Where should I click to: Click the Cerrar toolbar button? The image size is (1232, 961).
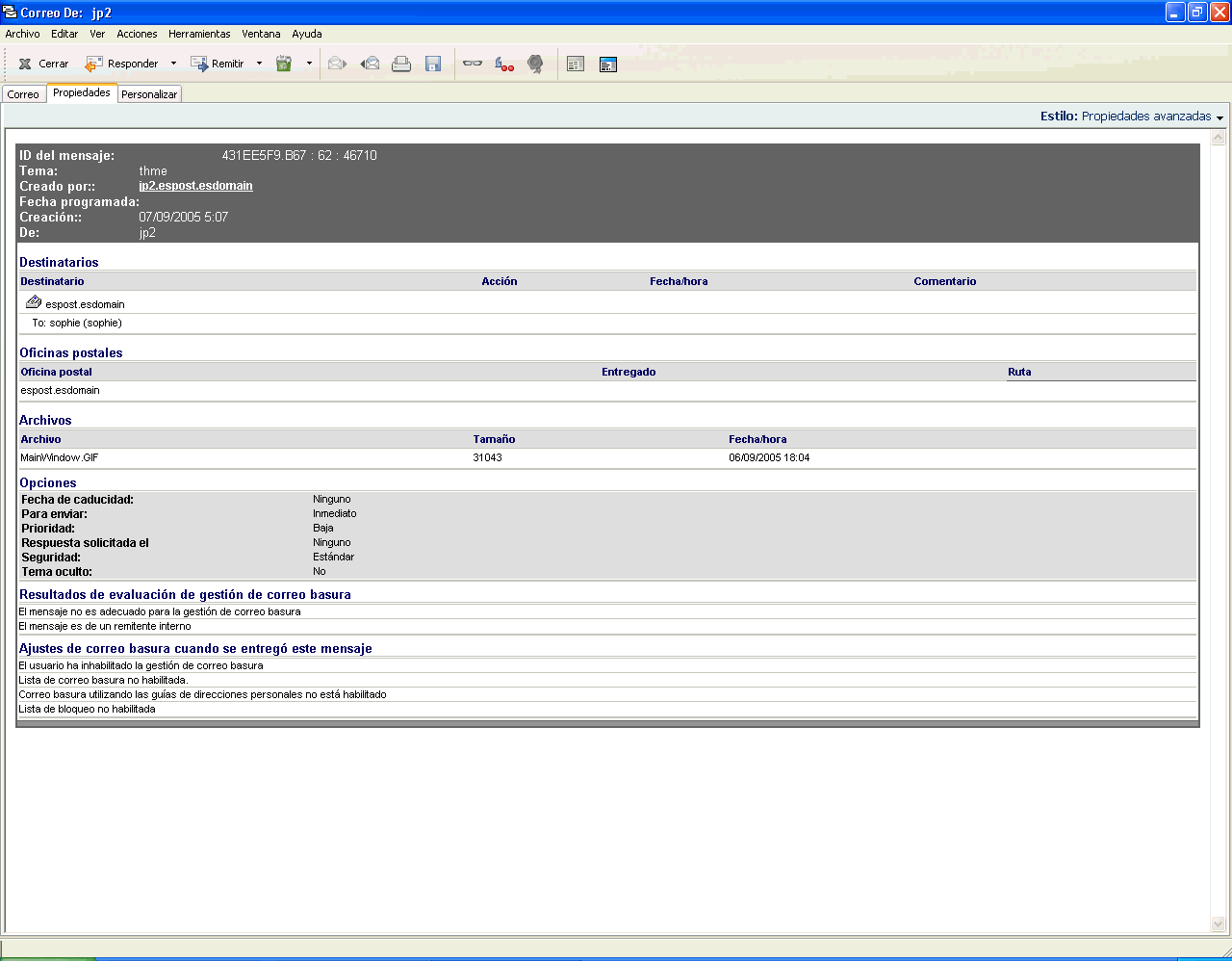click(43, 64)
